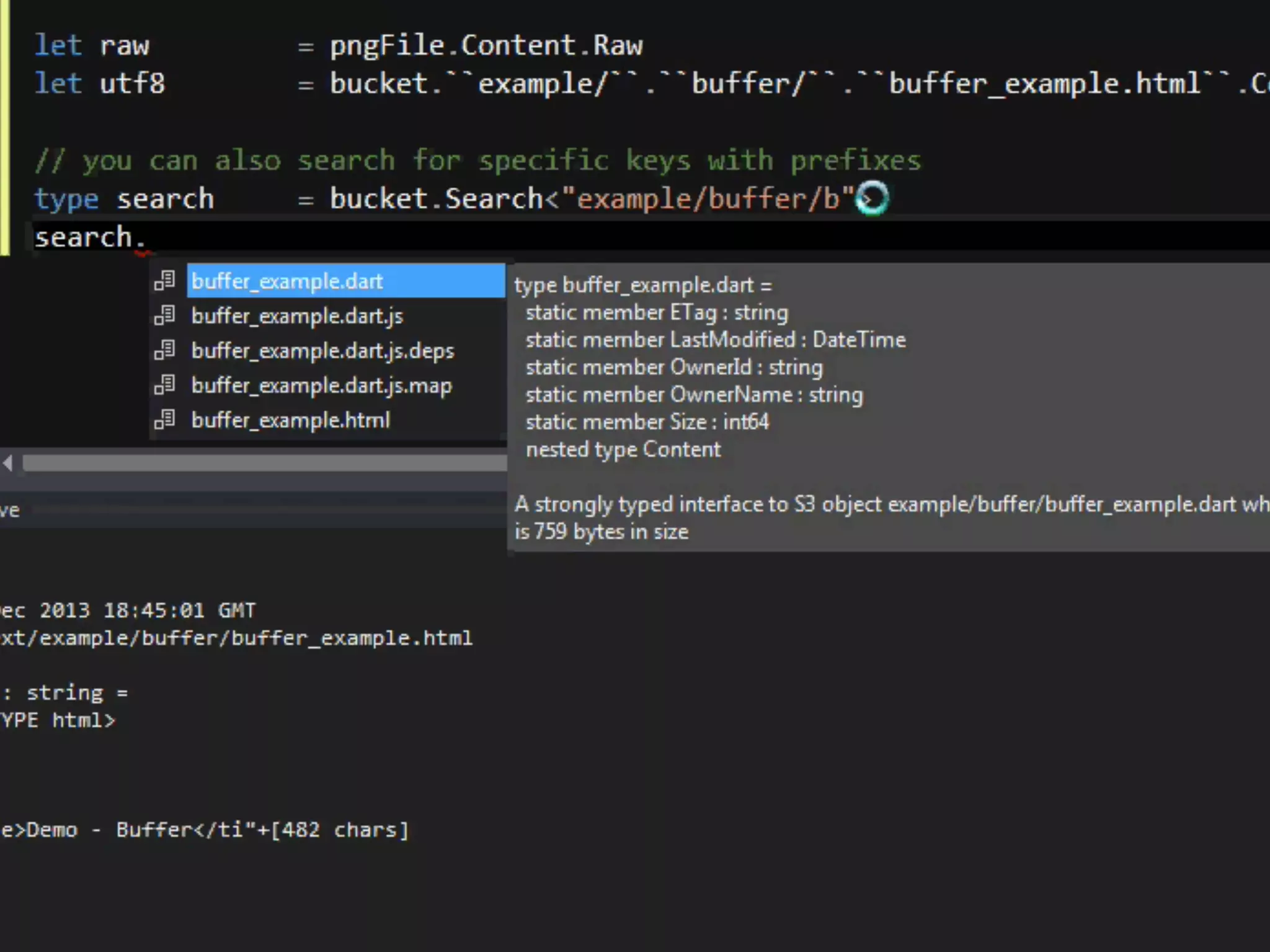Click the type icon beside buffer_example.dart

(165, 281)
